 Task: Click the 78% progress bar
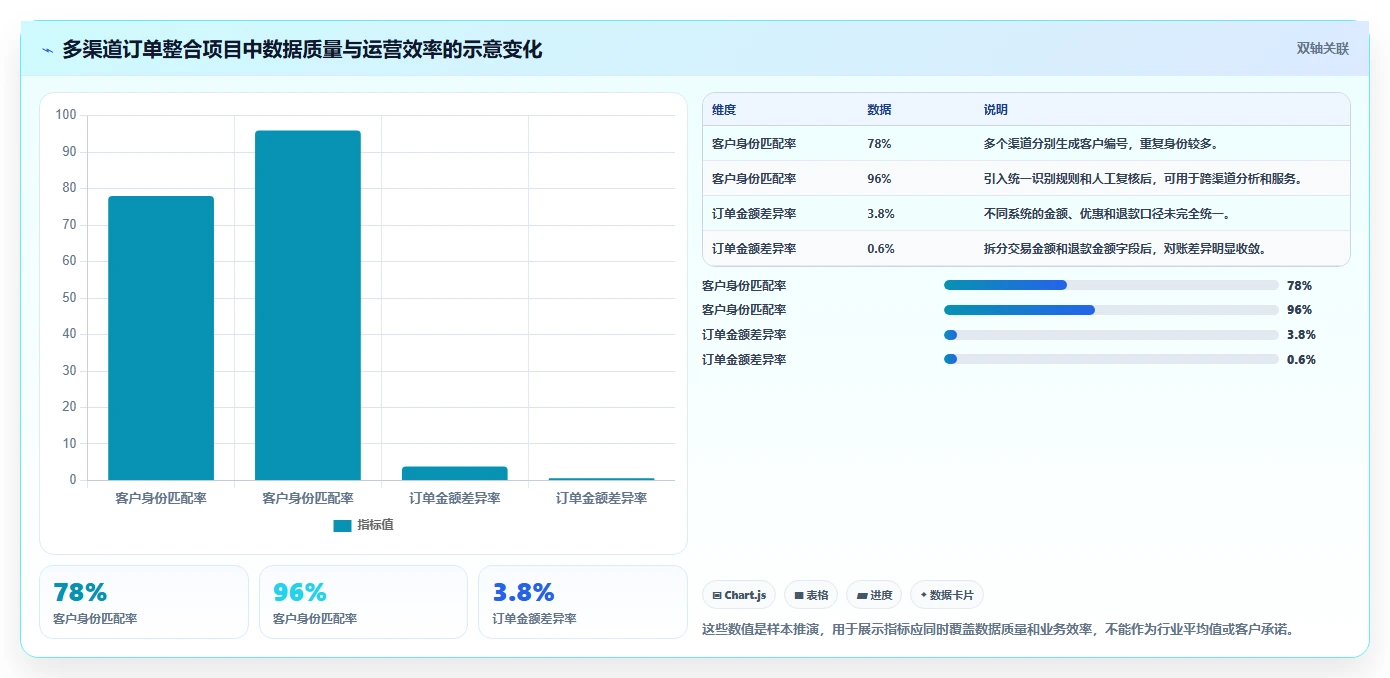[1111, 285]
